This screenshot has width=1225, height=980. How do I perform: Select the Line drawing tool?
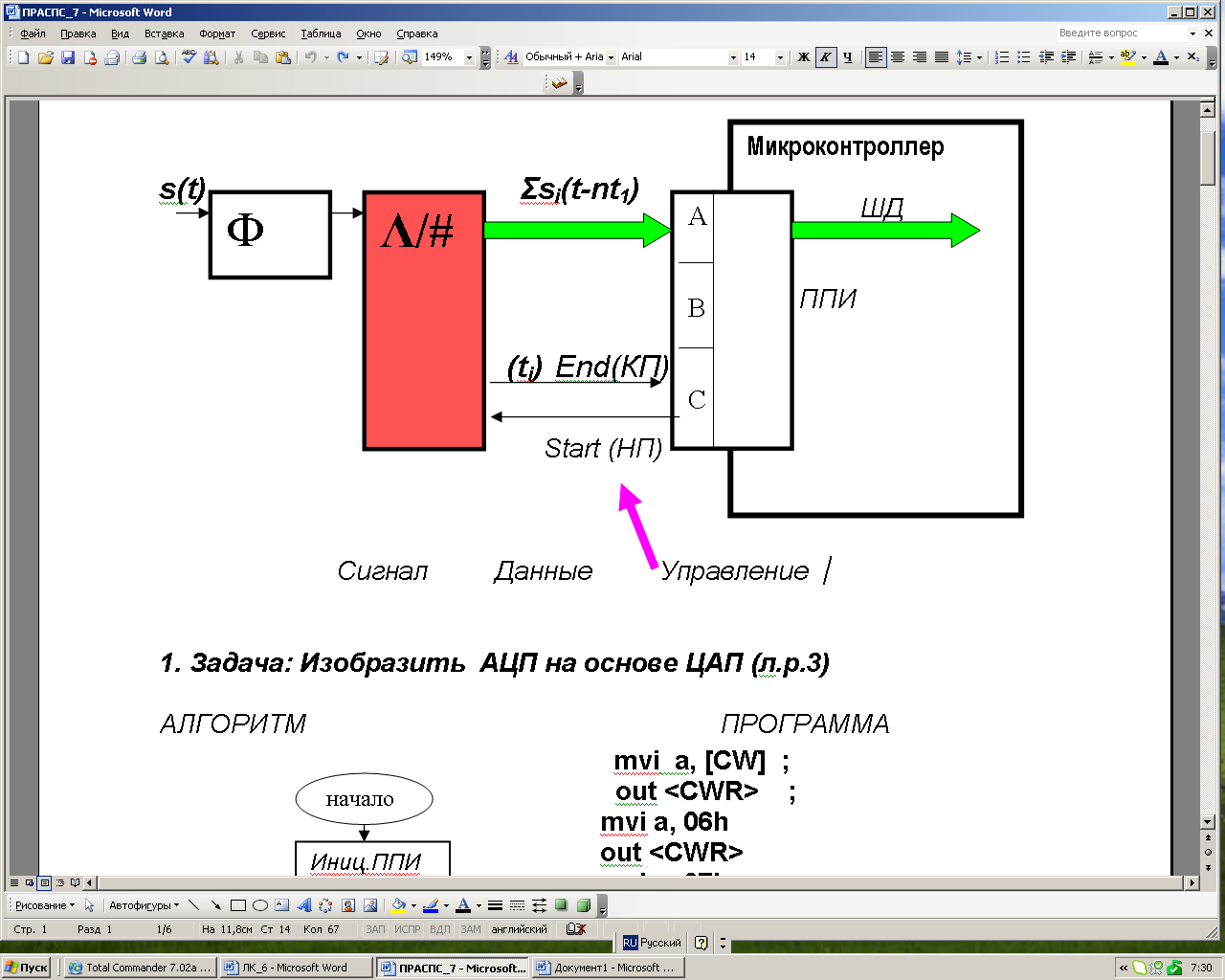194,905
